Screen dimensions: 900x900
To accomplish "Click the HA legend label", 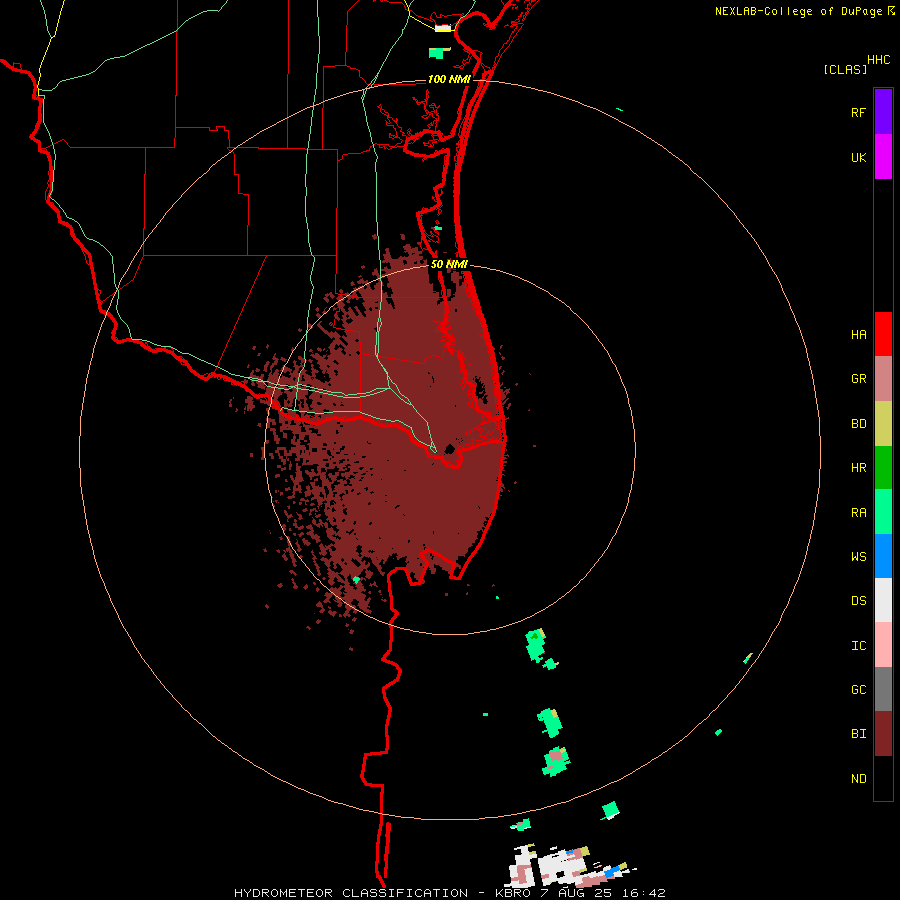I will pyautogui.click(x=858, y=335).
